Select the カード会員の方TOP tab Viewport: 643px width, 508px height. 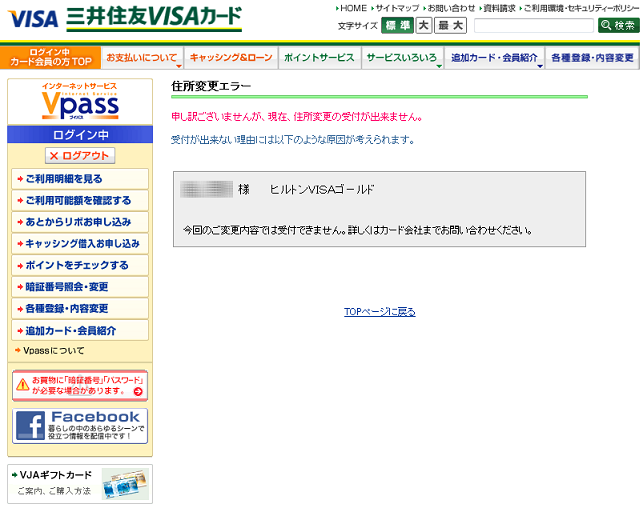pyautogui.click(x=50, y=57)
